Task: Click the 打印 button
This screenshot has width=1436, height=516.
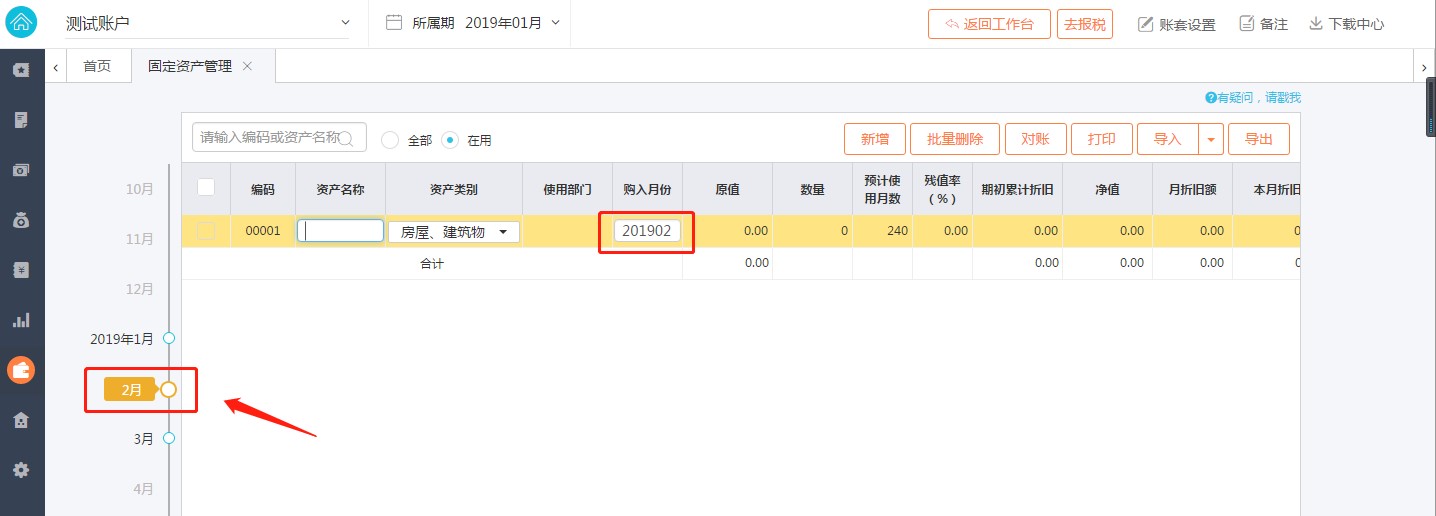Action: pyautogui.click(x=1101, y=139)
